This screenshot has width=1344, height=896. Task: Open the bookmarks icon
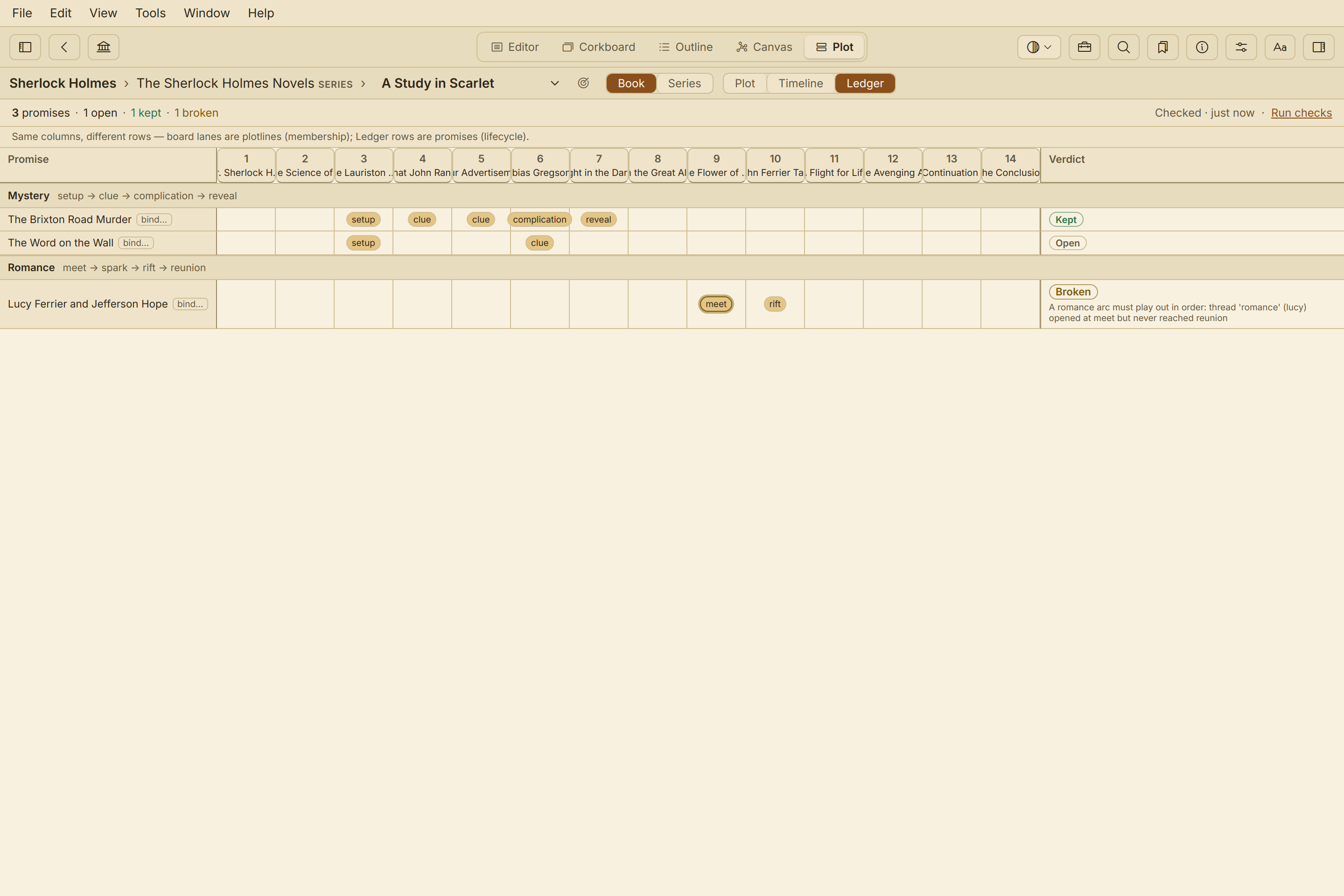coord(1162,47)
